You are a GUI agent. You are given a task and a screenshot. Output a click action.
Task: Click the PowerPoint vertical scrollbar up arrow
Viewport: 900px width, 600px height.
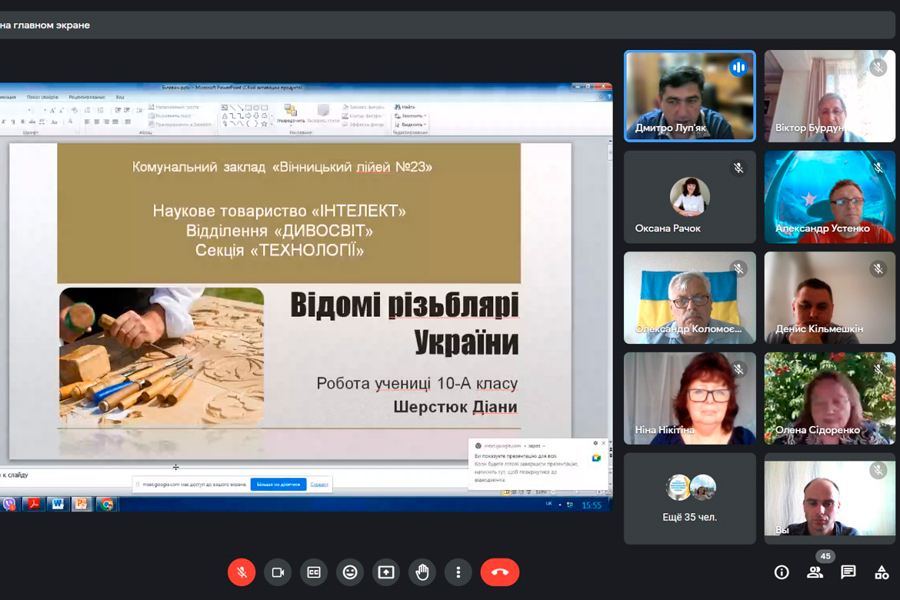pos(609,142)
